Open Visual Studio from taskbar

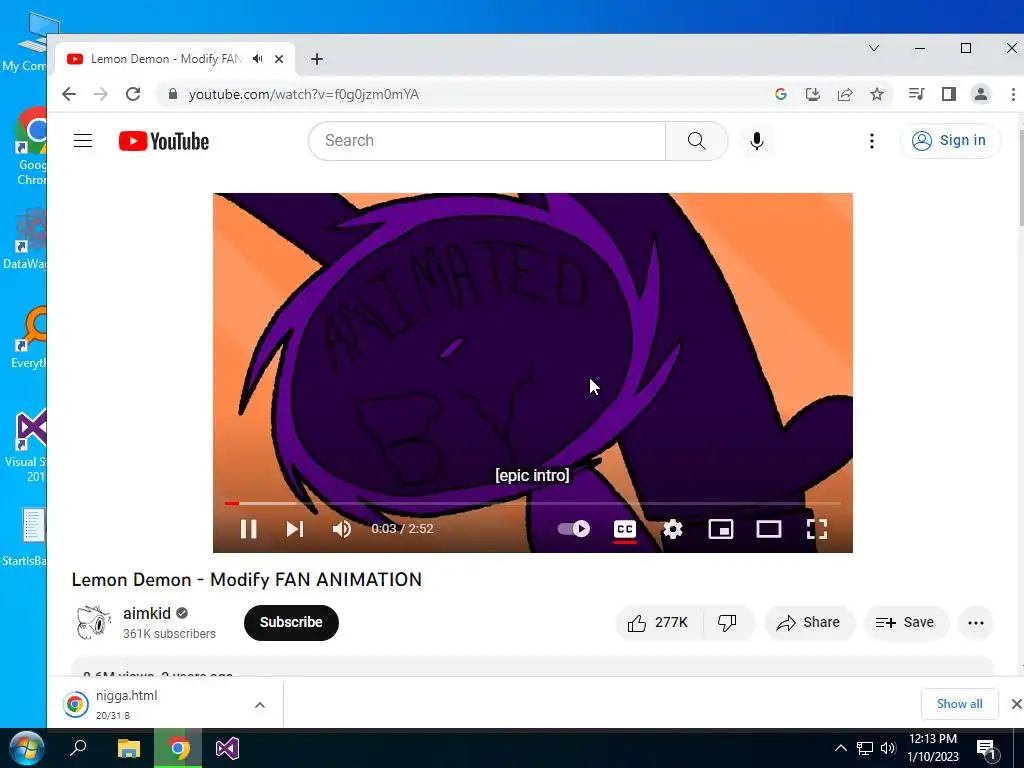coord(227,748)
